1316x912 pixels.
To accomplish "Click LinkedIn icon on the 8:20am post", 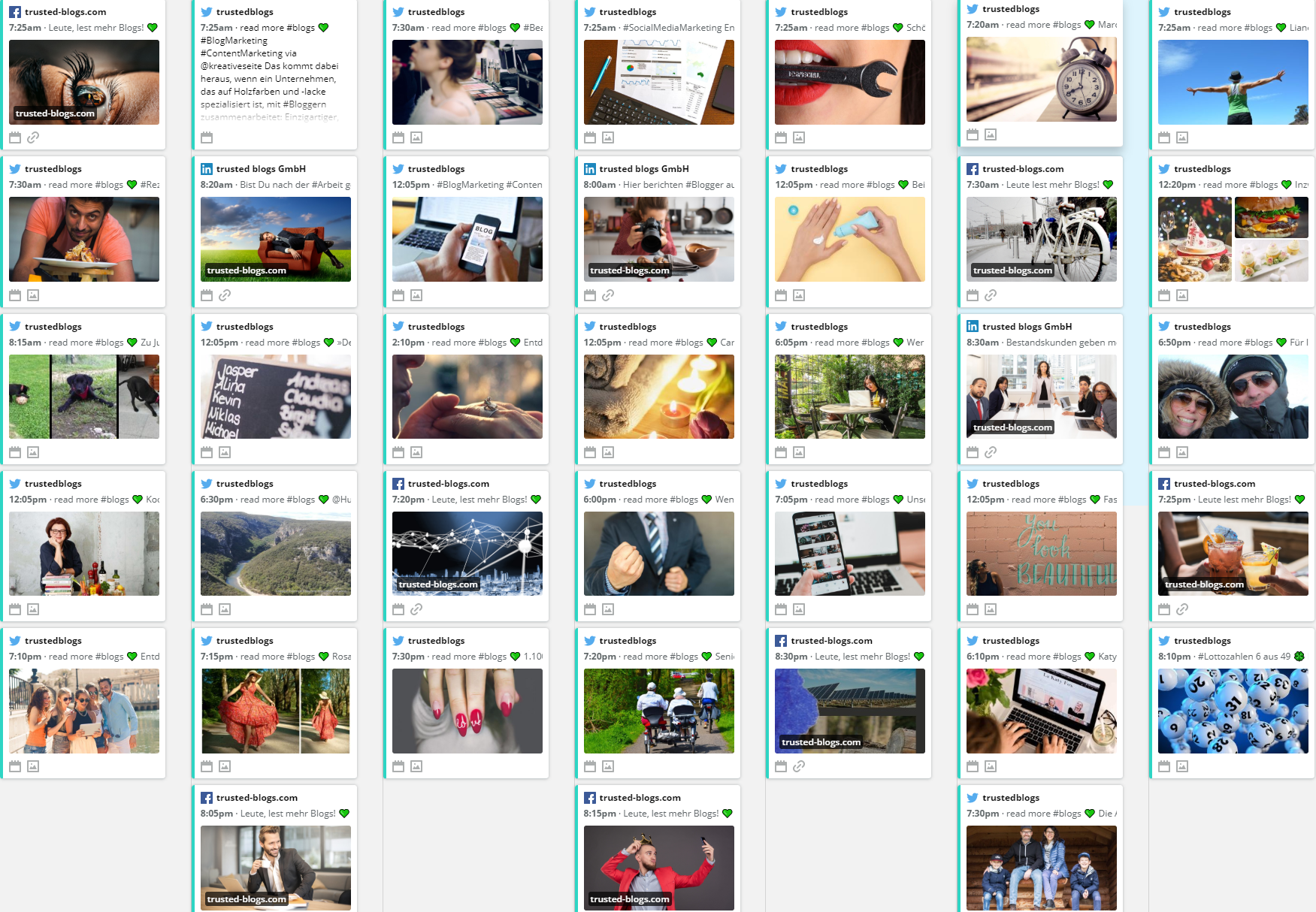I will [207, 169].
